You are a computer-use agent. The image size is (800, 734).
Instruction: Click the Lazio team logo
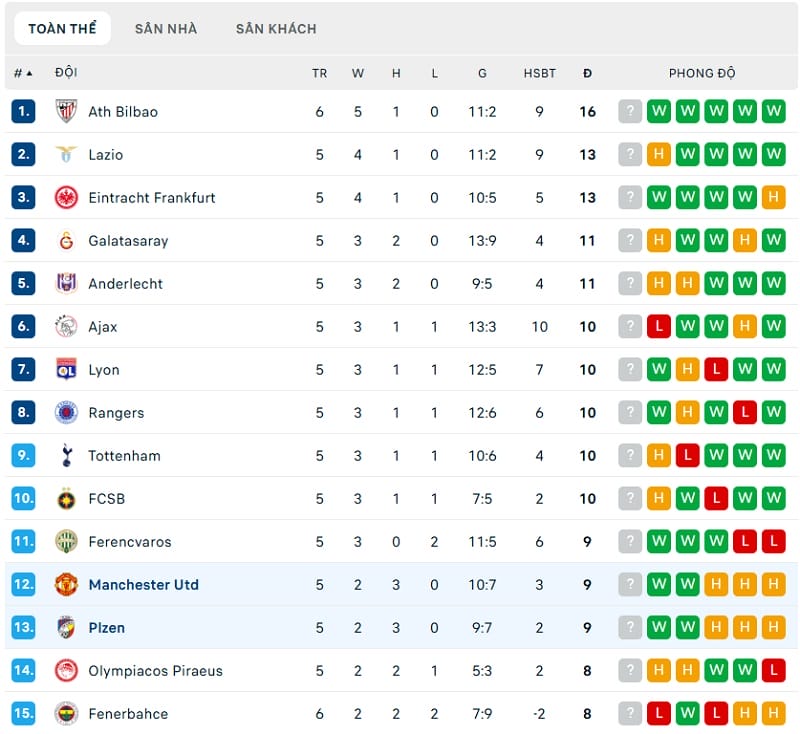pyautogui.click(x=66, y=155)
